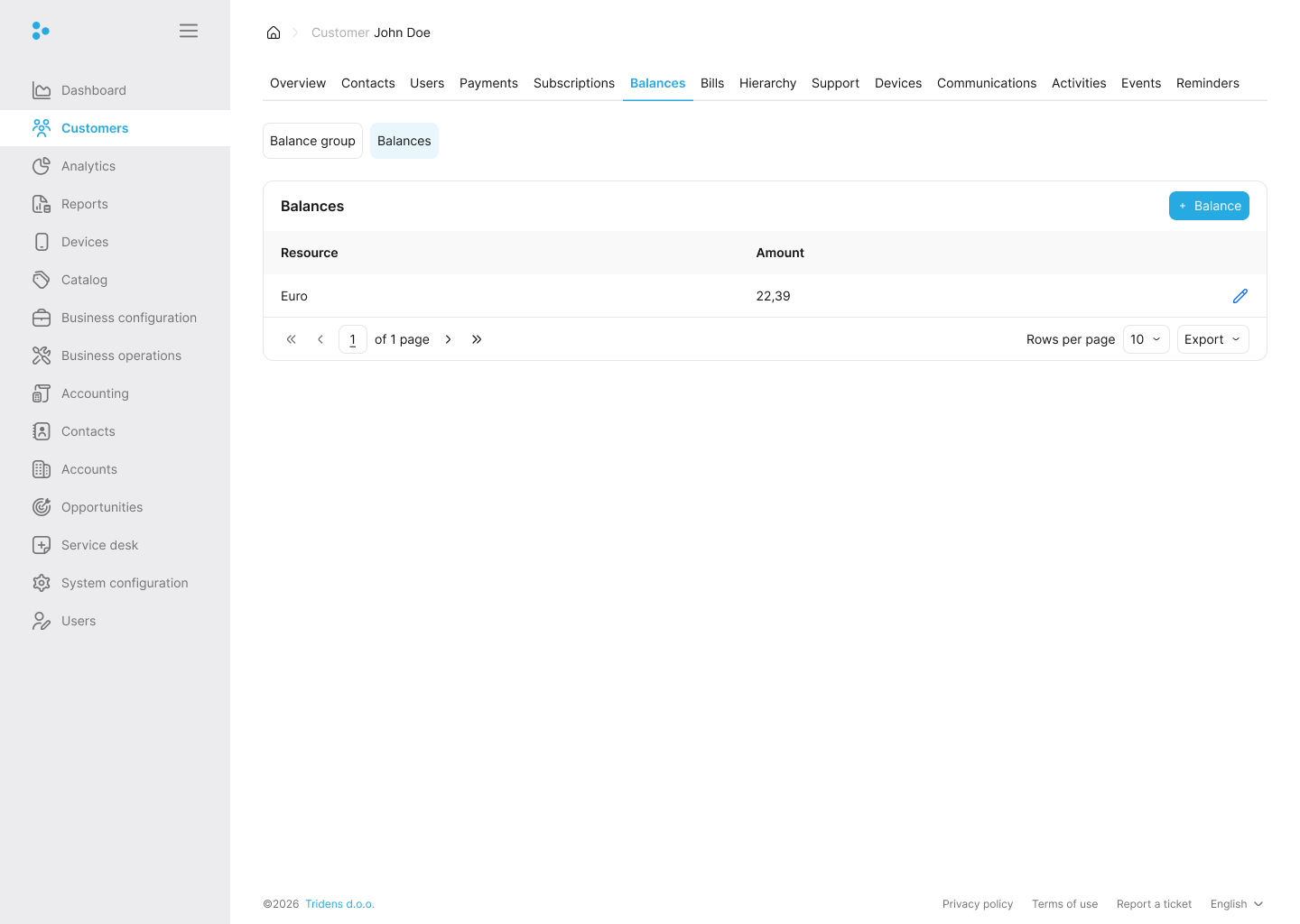The width and height of the screenshot is (1300, 924).
Task: Switch to the Subscriptions tab
Action: coord(573,83)
